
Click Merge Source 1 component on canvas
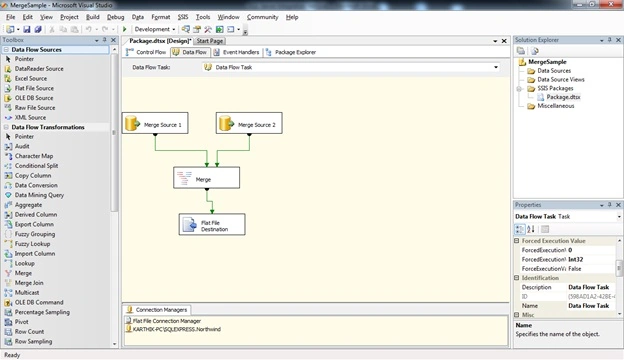pos(155,123)
